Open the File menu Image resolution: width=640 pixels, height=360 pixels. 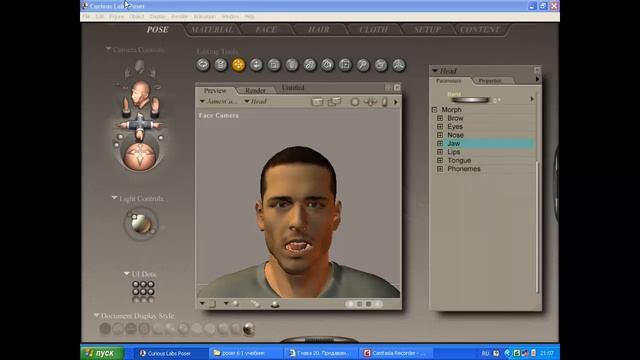[86, 17]
